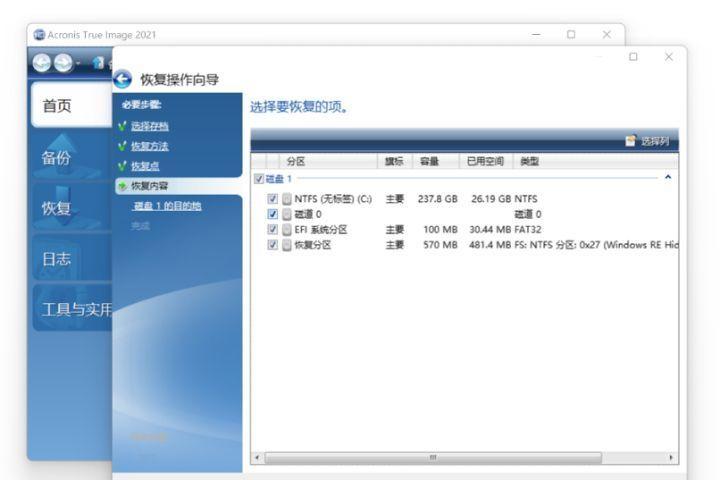Click the 237.8 GB capacity value
The image size is (720, 480).
point(438,199)
